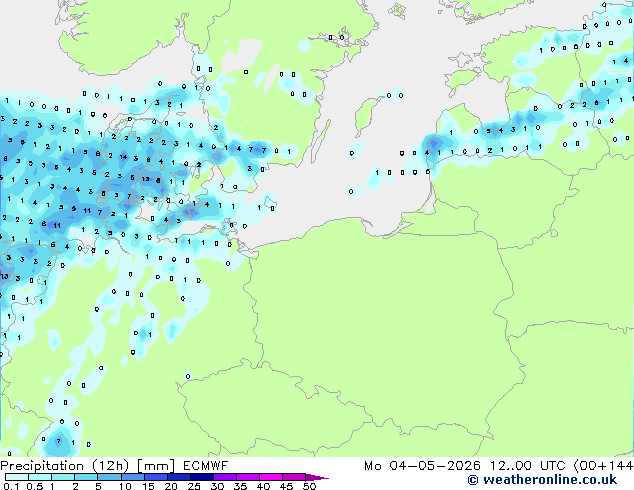This screenshot has width=634, height=490.
Task: Click the legend color between 15 and 20
Action: point(156,477)
